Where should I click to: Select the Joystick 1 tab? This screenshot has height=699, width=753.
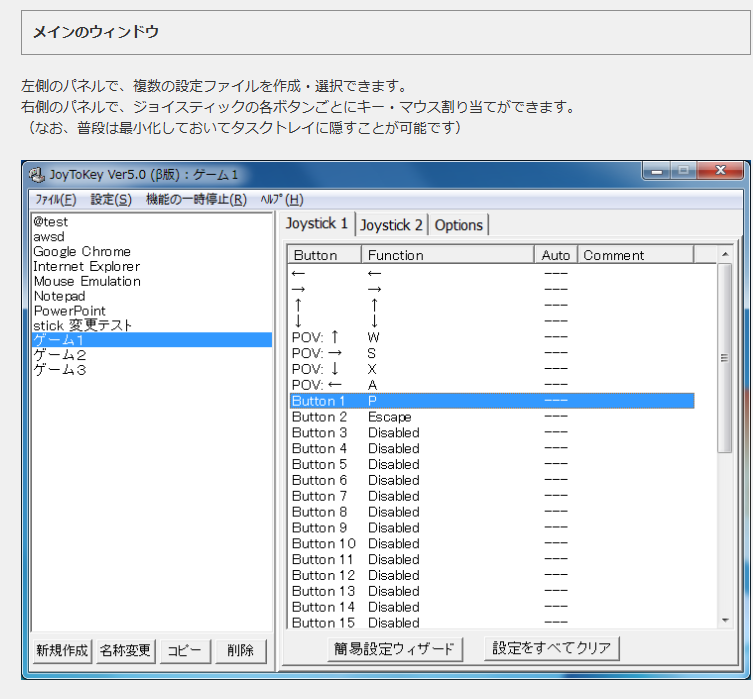point(317,224)
